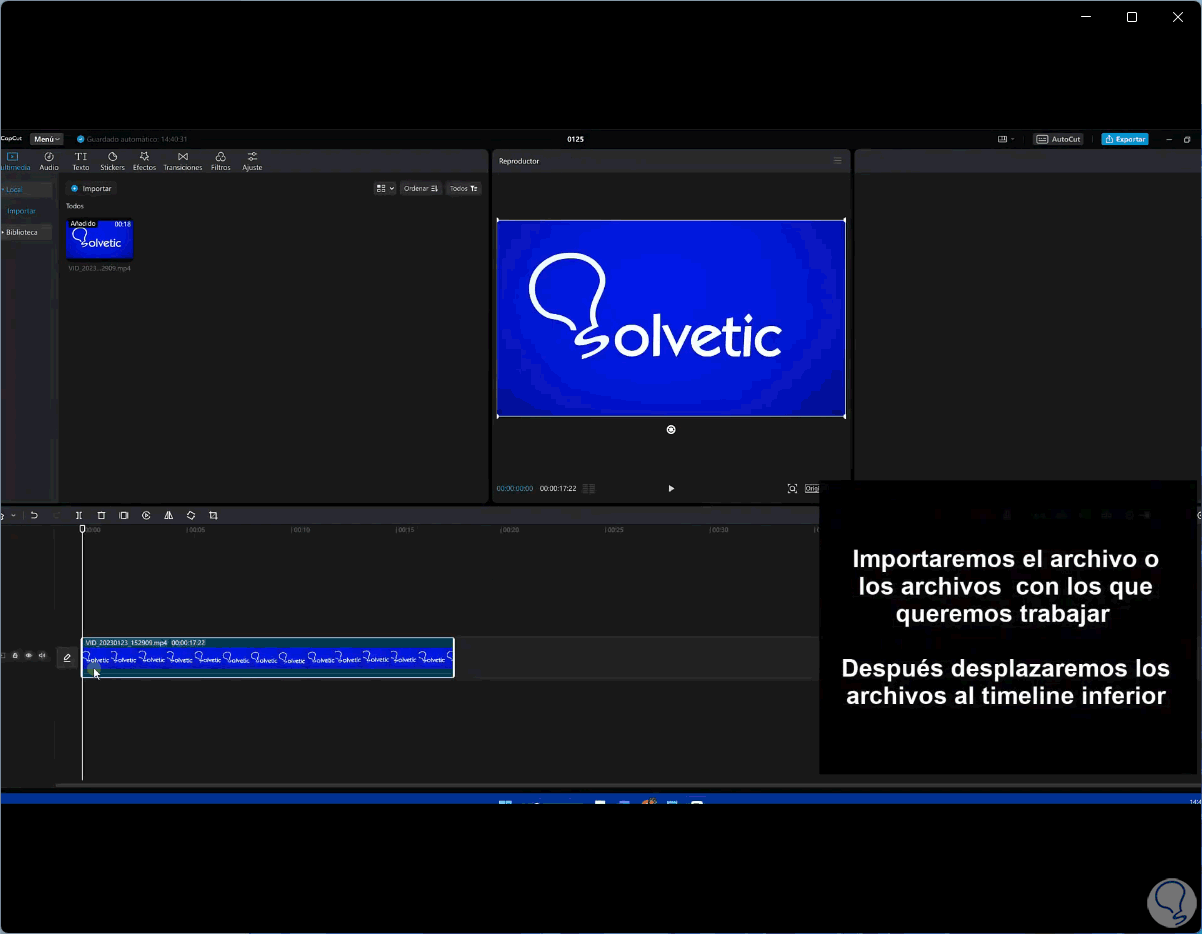The image size is (1202, 934).
Task: Toggle the track lock icon
Action: coord(15,656)
